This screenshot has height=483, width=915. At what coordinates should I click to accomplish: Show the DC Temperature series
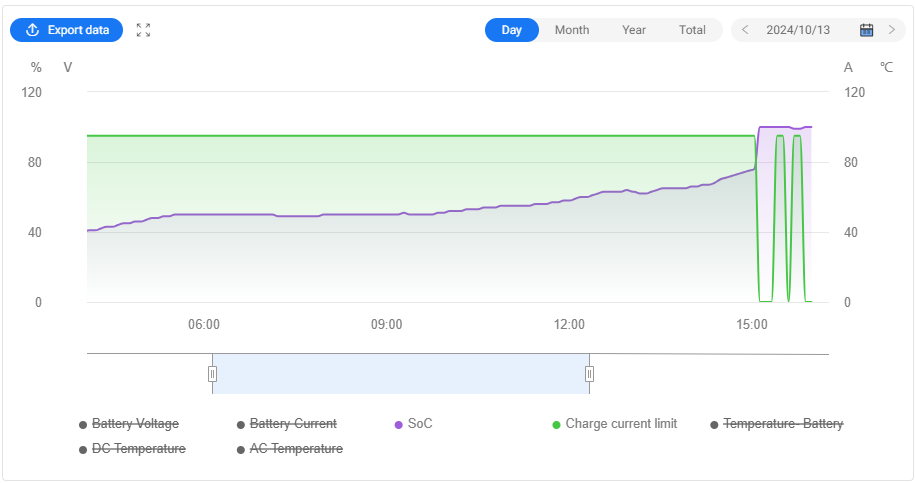[138, 449]
